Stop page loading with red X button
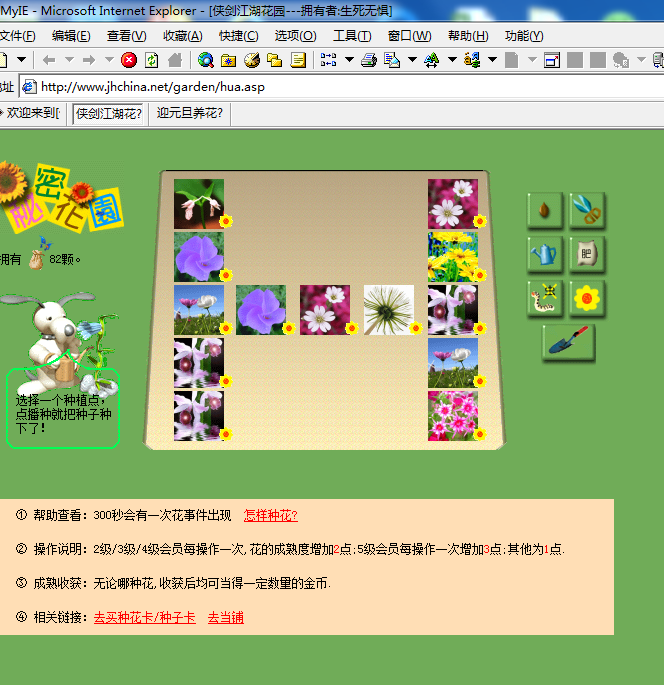This screenshot has width=664, height=685. 129,60
